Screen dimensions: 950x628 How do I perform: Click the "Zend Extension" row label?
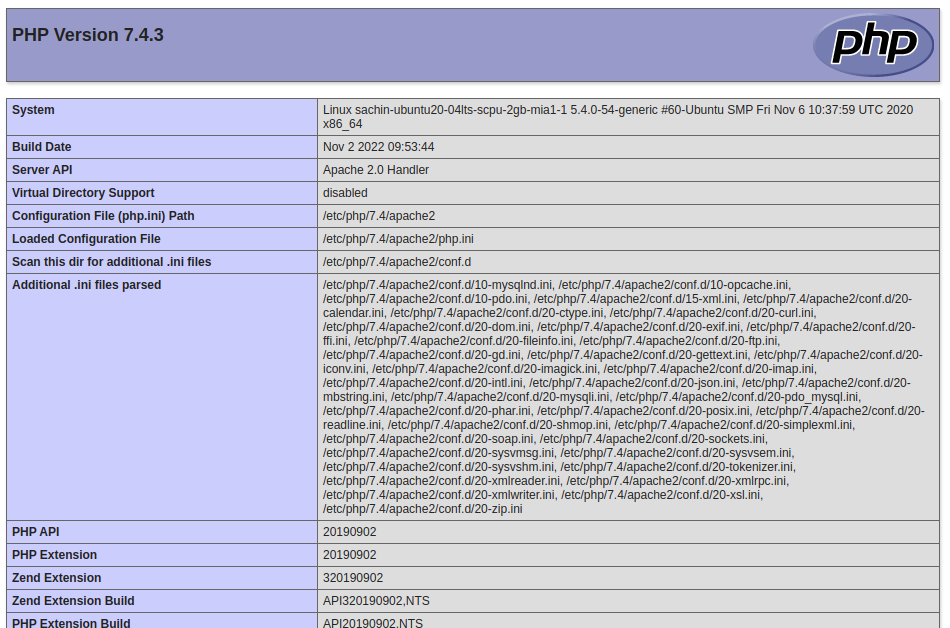click(57, 578)
